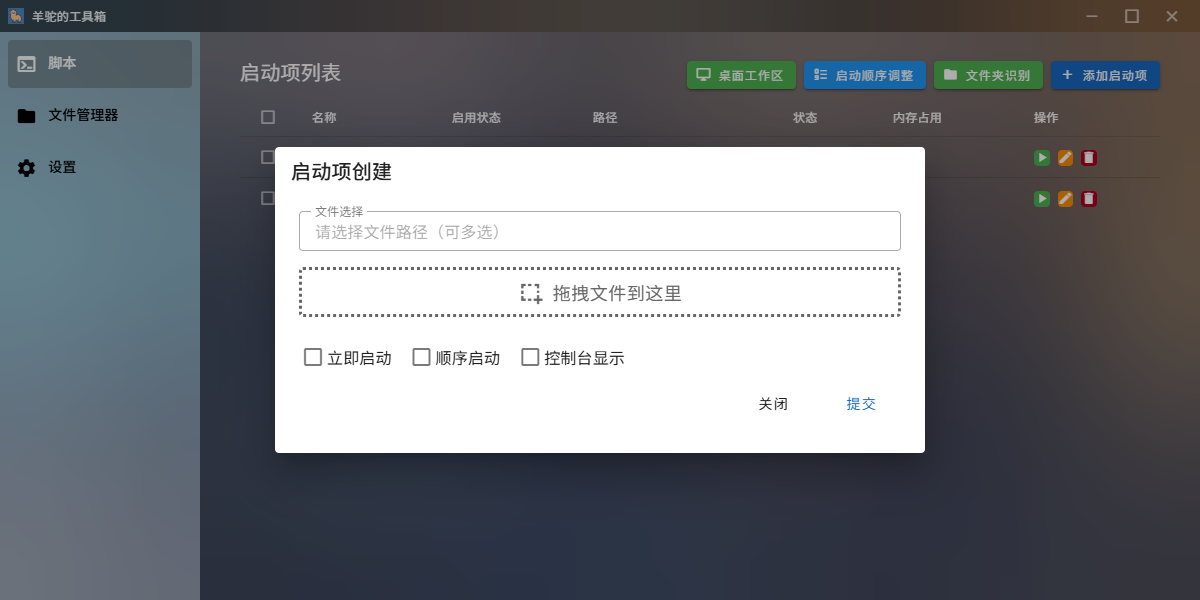
Task: Toggle the first row's checkbox in list
Action: [267, 157]
